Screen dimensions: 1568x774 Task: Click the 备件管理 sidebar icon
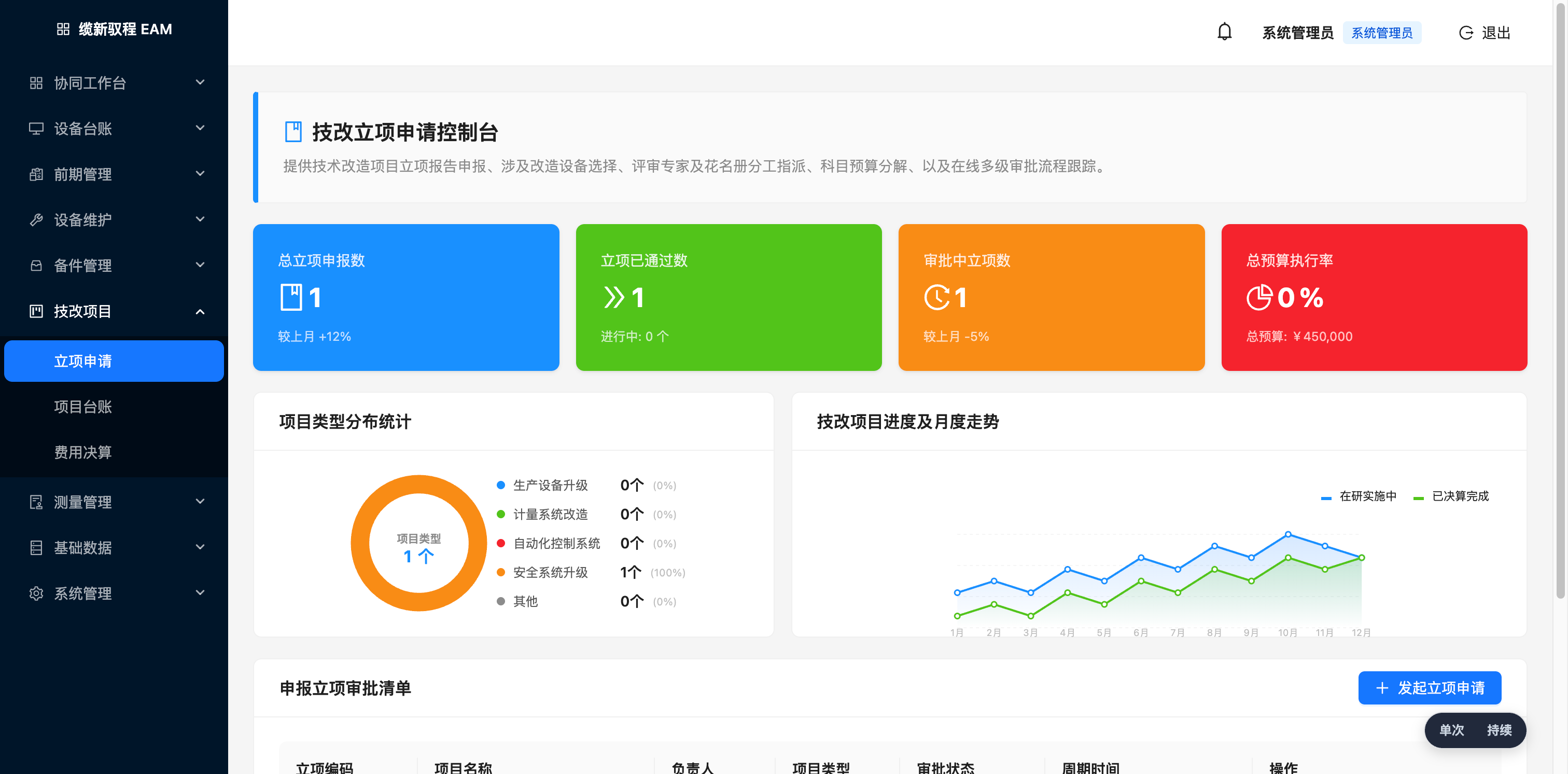click(36, 266)
